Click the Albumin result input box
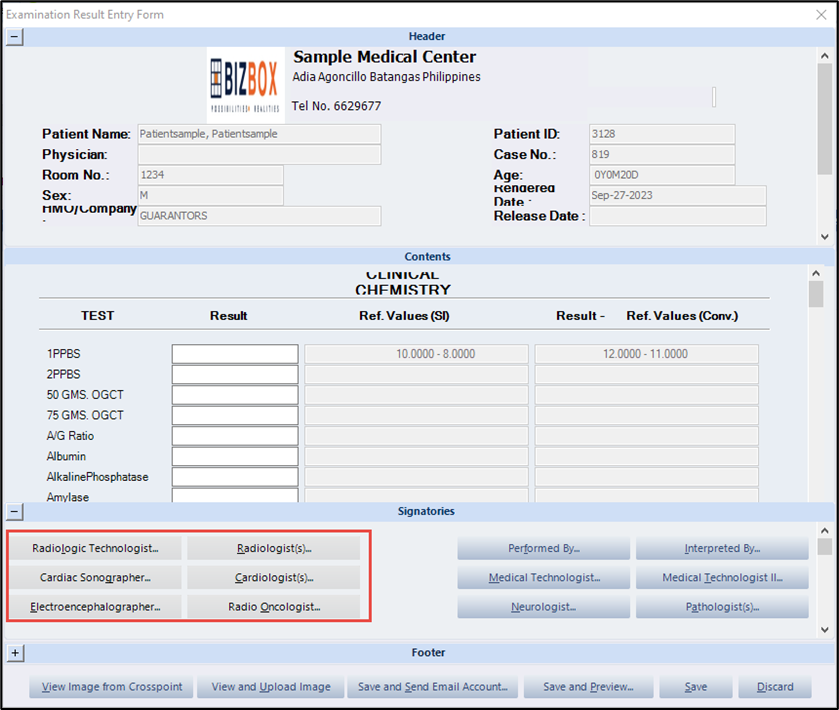839x710 pixels. click(x=235, y=456)
